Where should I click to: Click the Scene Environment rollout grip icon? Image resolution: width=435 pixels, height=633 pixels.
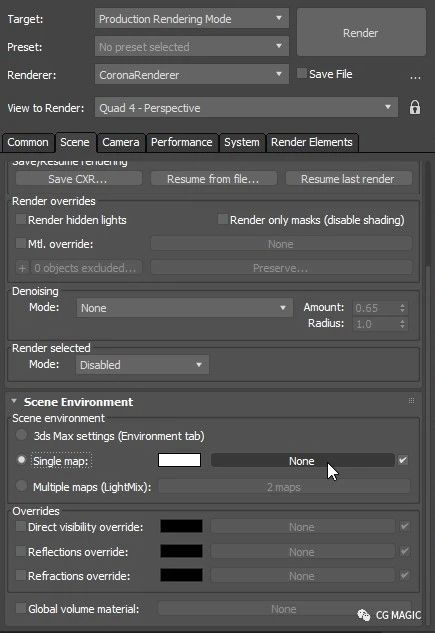411,401
